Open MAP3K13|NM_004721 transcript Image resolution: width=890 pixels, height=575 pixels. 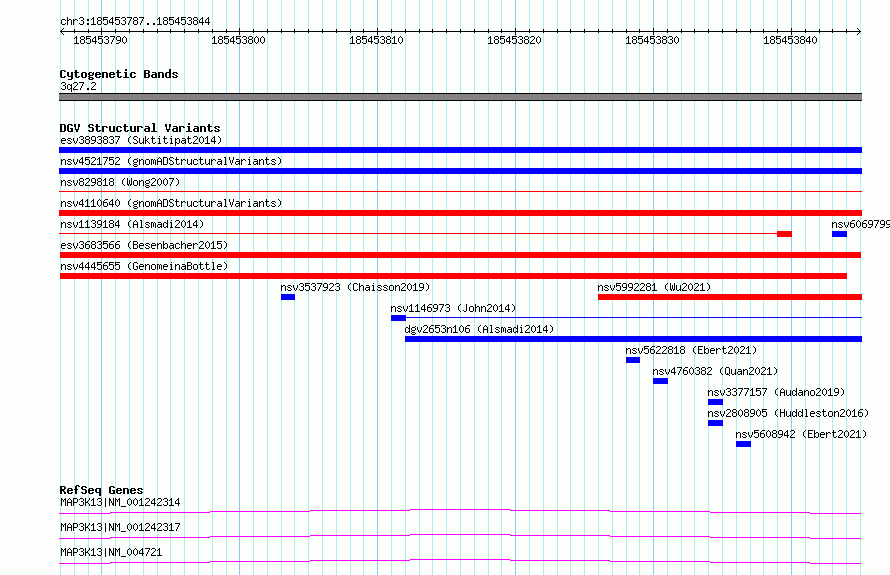(111, 552)
